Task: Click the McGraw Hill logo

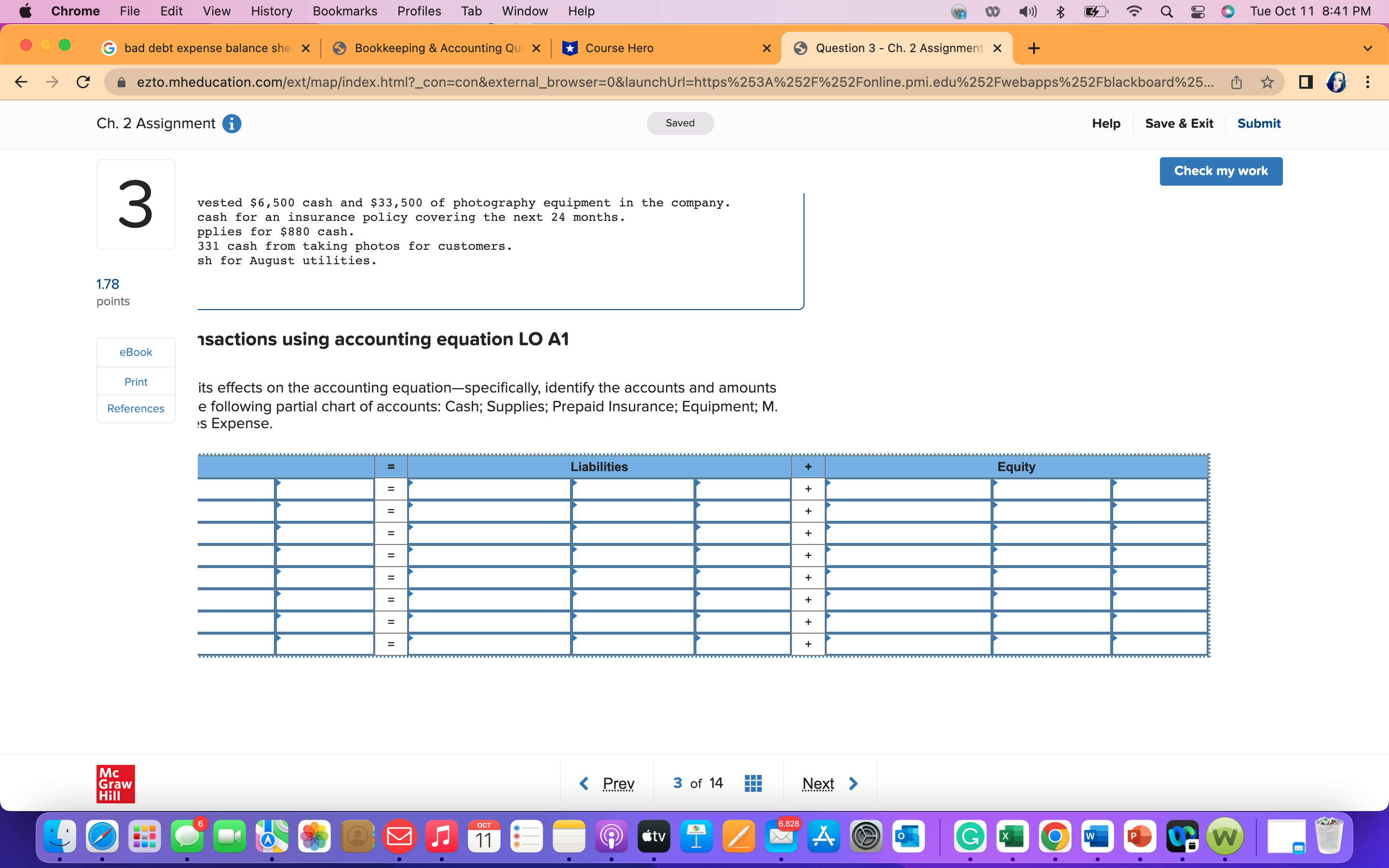Action: pyautogui.click(x=115, y=783)
